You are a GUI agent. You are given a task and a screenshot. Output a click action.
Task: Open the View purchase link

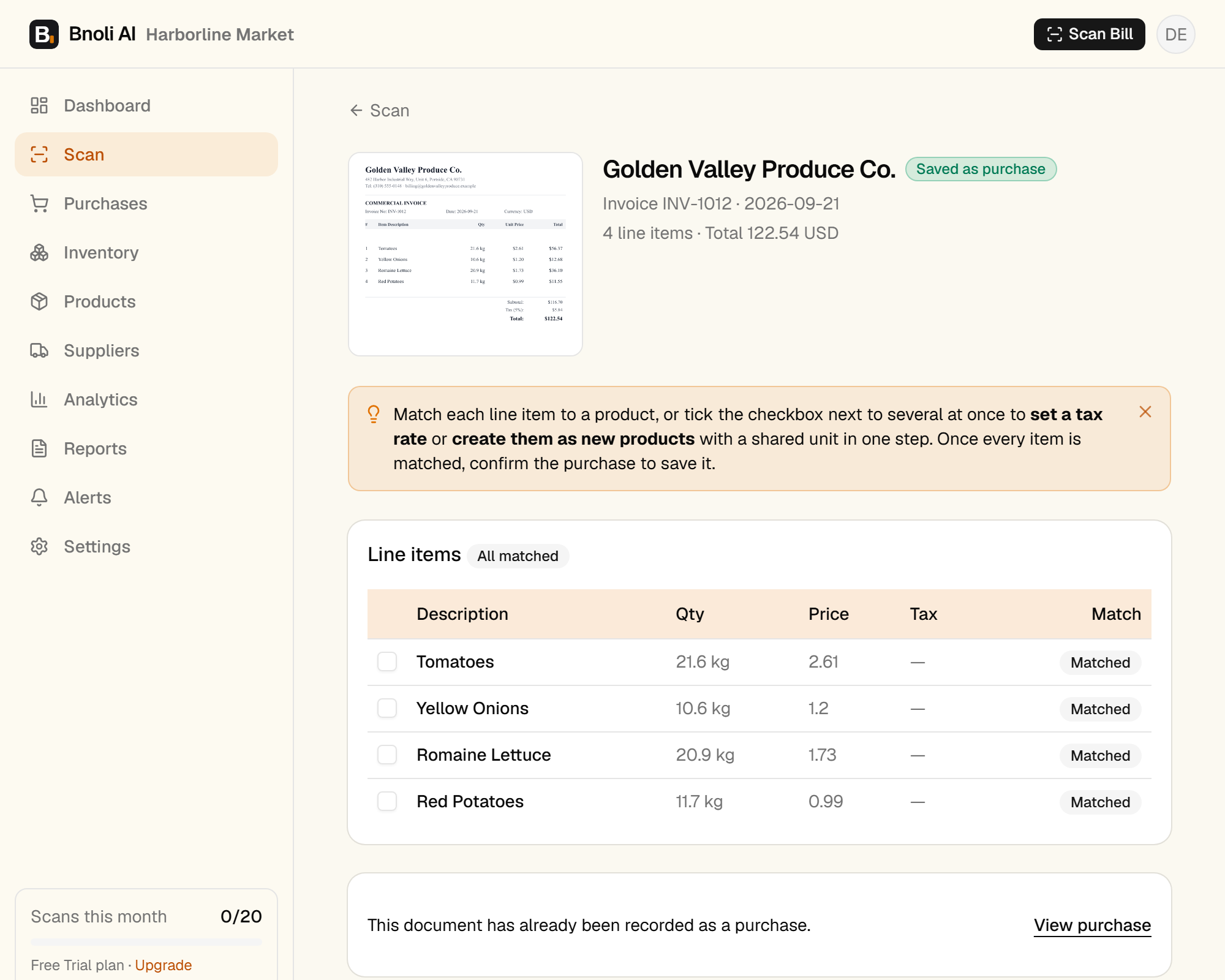(1093, 925)
